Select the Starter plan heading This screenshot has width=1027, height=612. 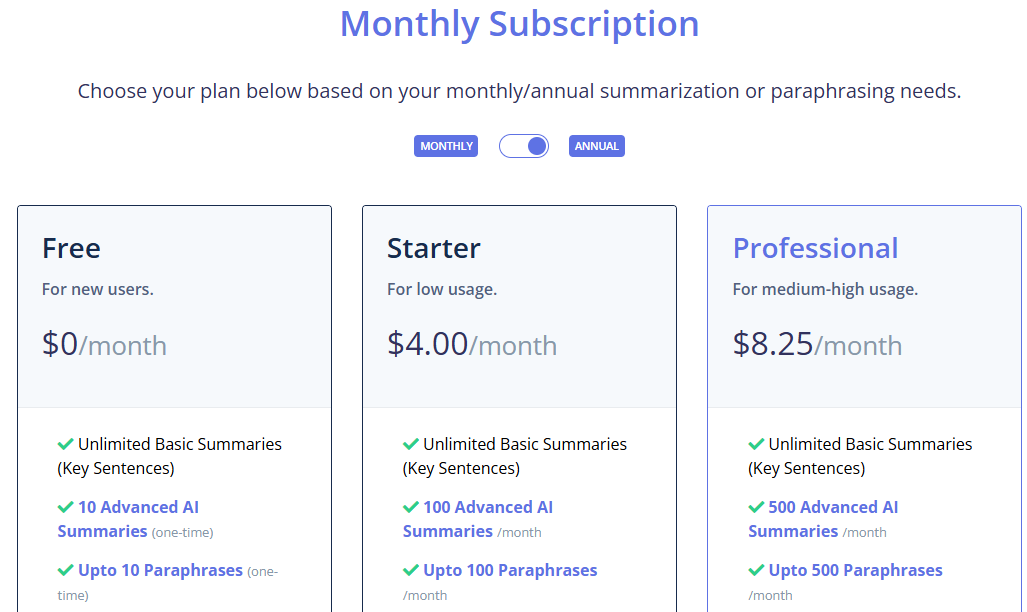434,248
